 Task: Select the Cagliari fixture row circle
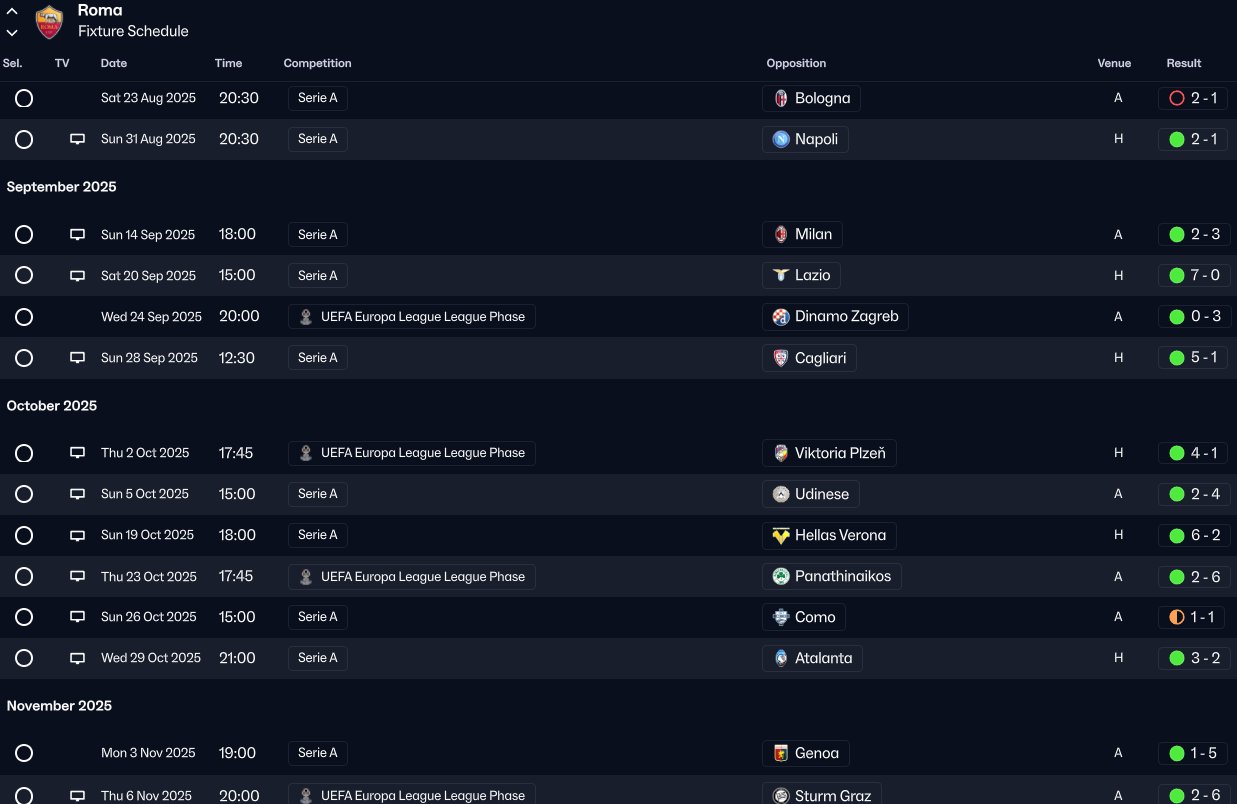[24, 358]
